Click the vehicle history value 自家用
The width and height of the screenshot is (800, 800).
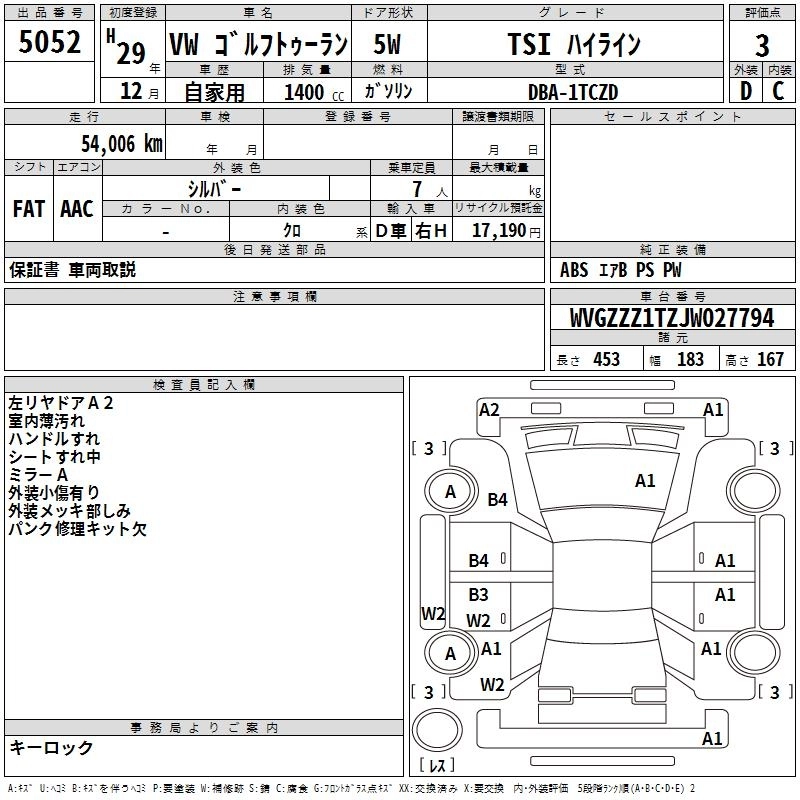coord(214,92)
